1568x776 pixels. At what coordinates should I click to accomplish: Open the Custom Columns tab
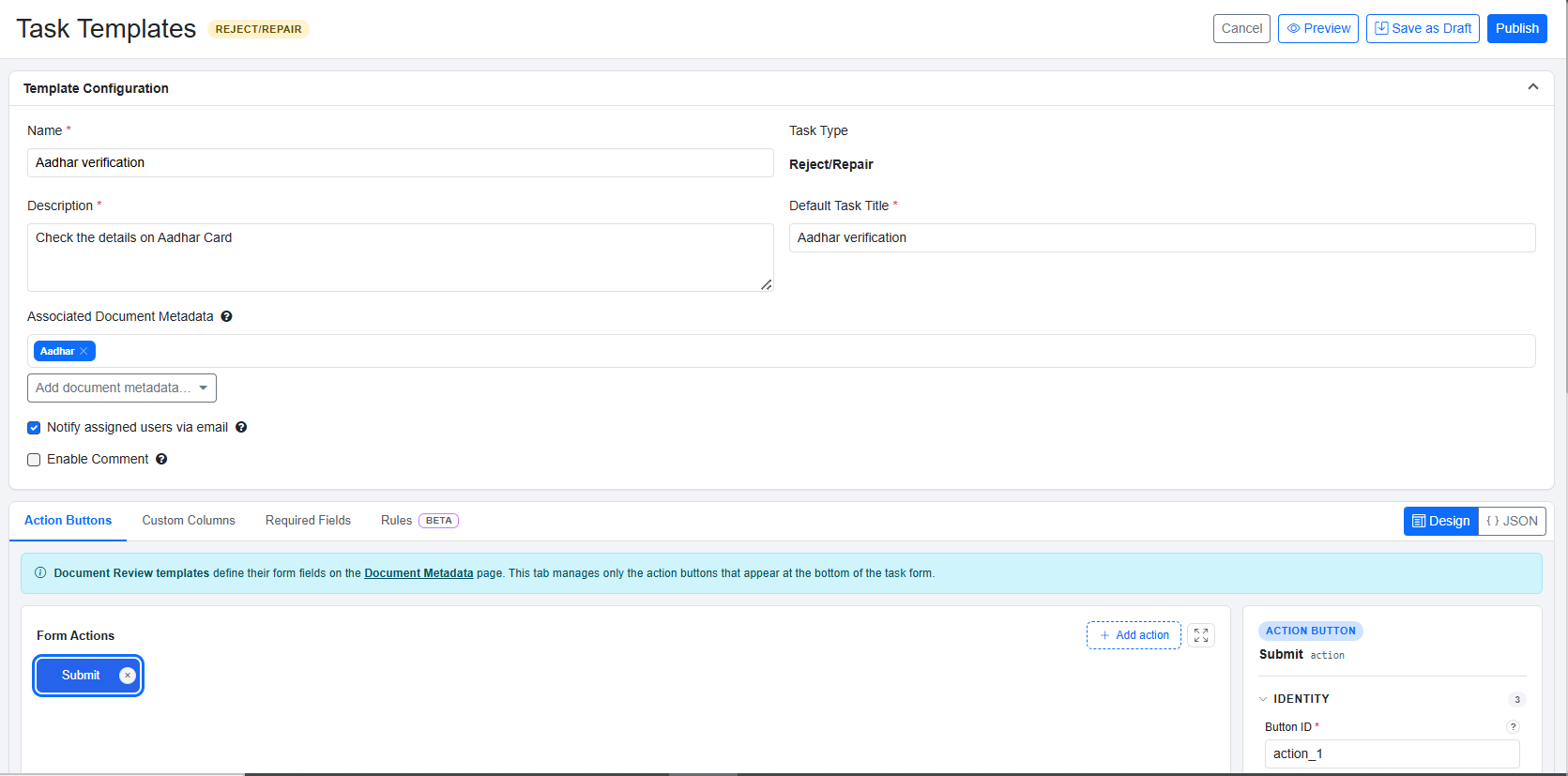tap(189, 520)
